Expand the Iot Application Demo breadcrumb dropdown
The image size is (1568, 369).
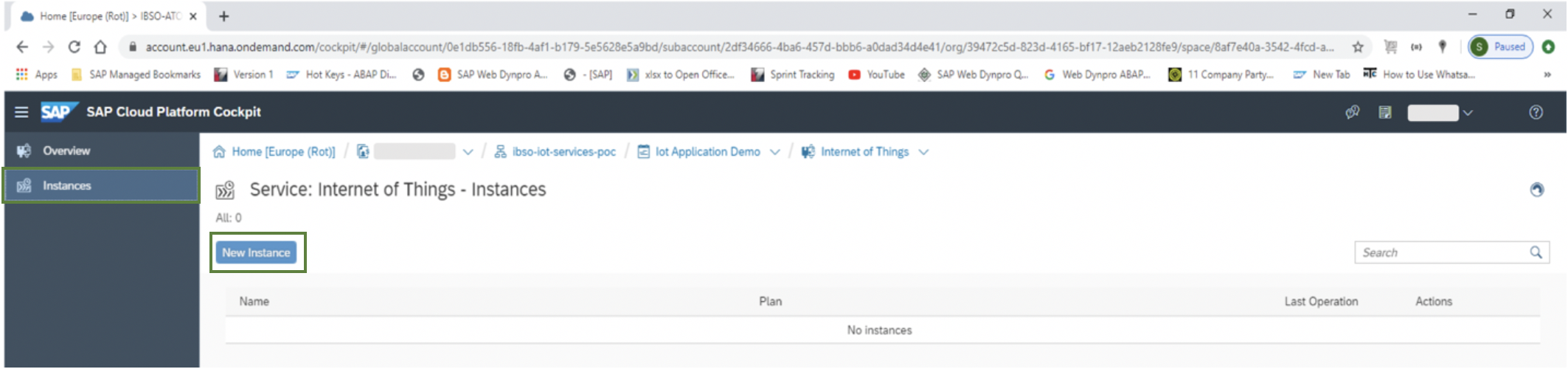point(774,152)
